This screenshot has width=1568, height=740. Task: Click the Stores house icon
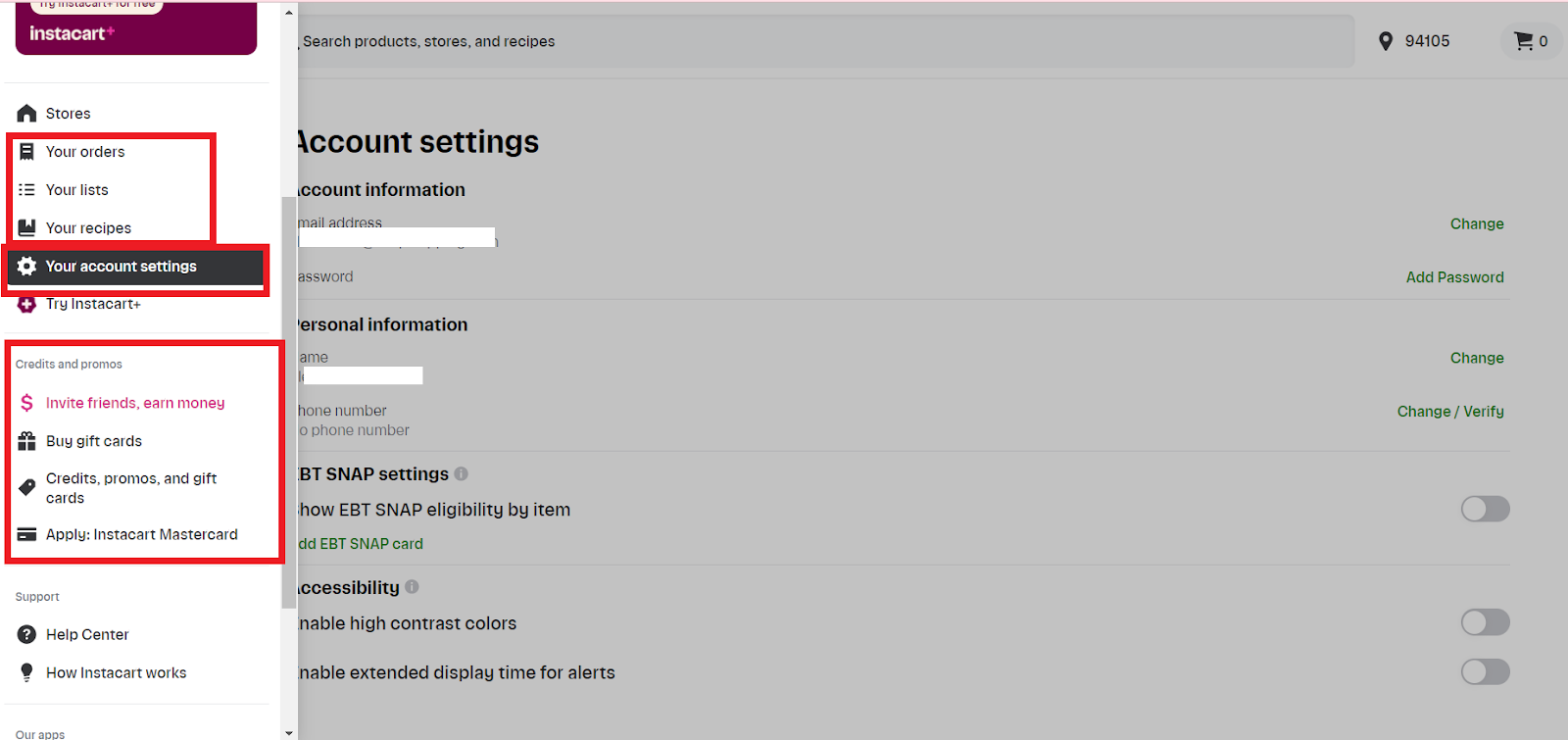coord(27,114)
